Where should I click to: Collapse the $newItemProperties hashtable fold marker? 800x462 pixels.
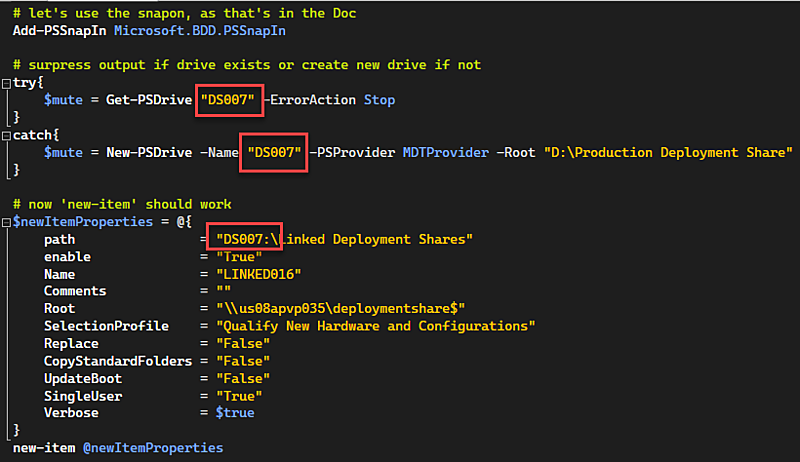click(6, 222)
